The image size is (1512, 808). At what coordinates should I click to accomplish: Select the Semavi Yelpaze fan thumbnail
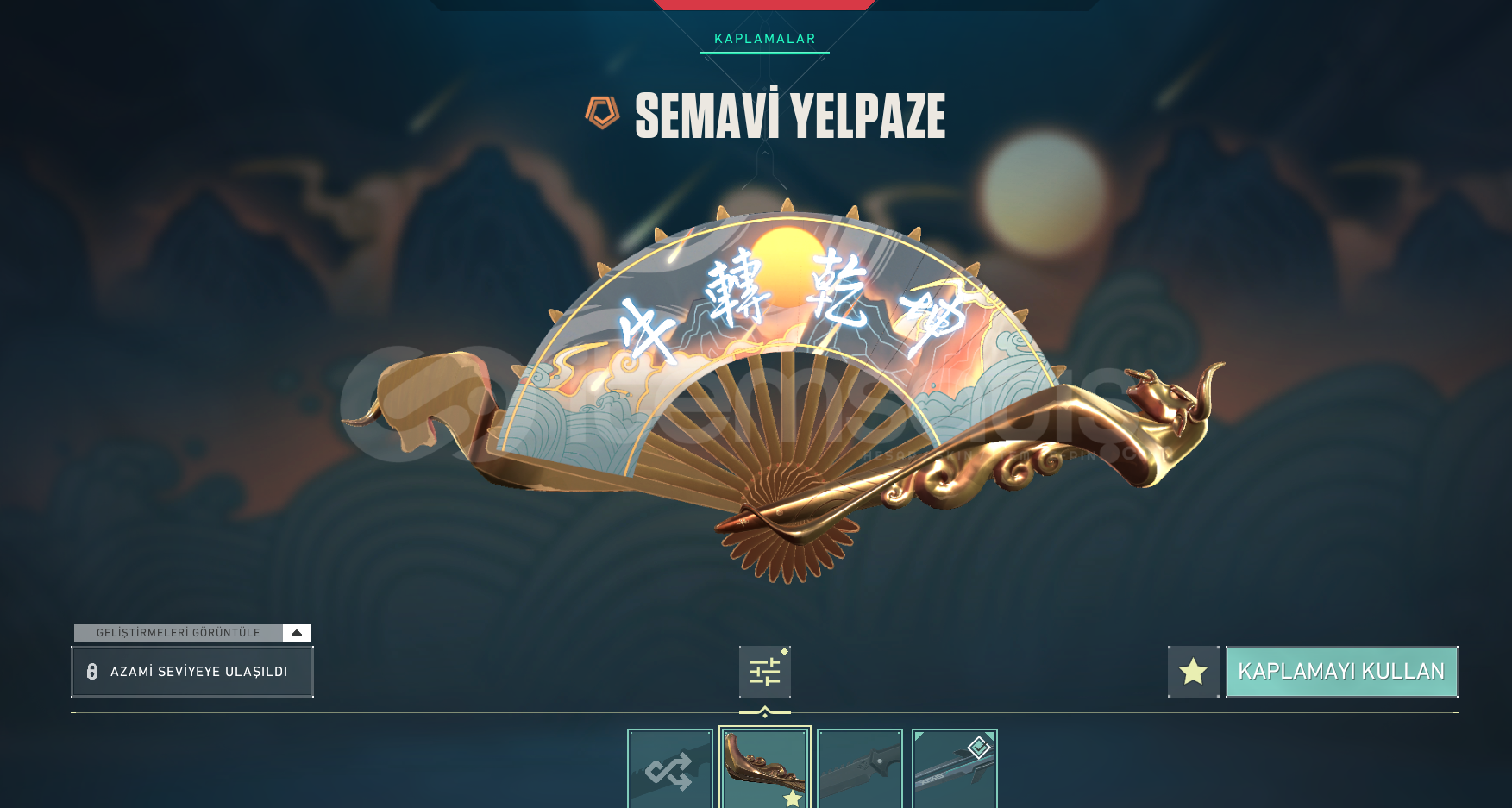coord(765,769)
